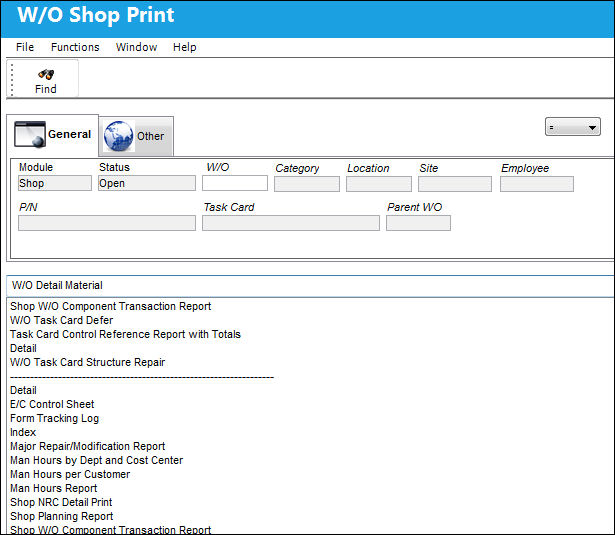Open the File menu
This screenshot has width=615, height=535.
tap(25, 47)
